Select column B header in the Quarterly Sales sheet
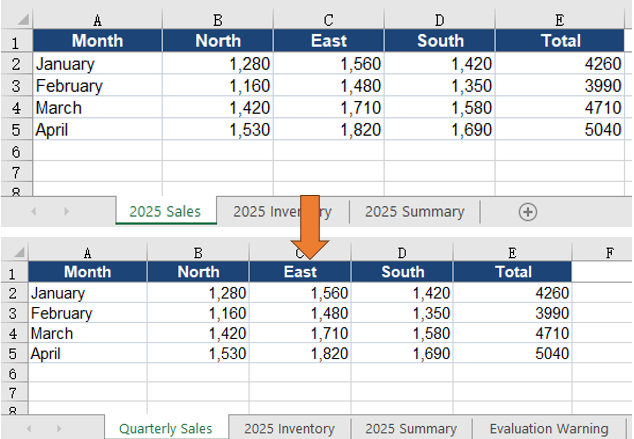Image resolution: width=634 pixels, height=439 pixels. [x=198, y=252]
